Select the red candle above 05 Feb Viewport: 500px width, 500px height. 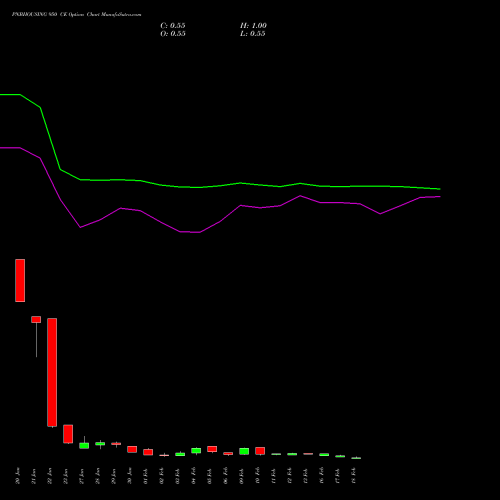tap(212, 449)
